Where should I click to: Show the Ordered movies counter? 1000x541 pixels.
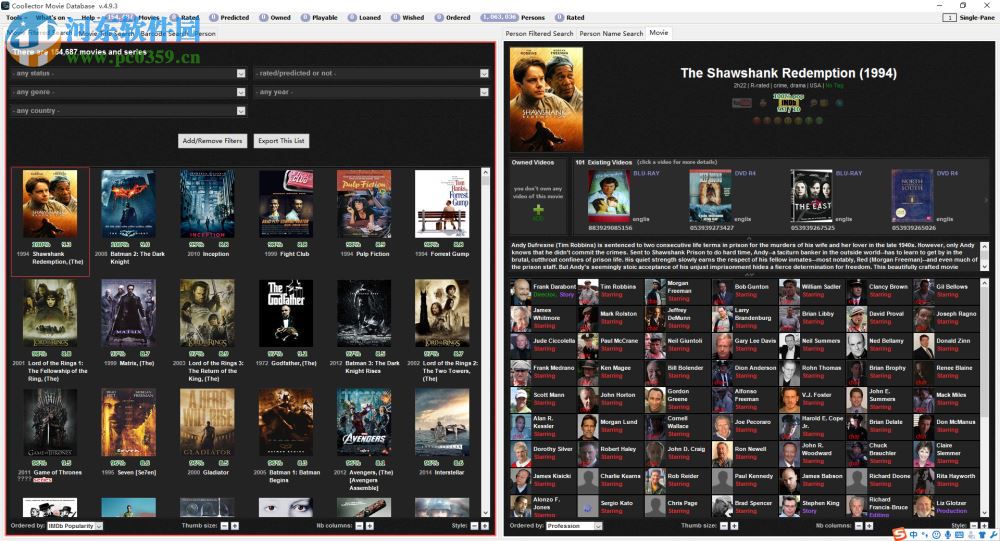pos(452,17)
